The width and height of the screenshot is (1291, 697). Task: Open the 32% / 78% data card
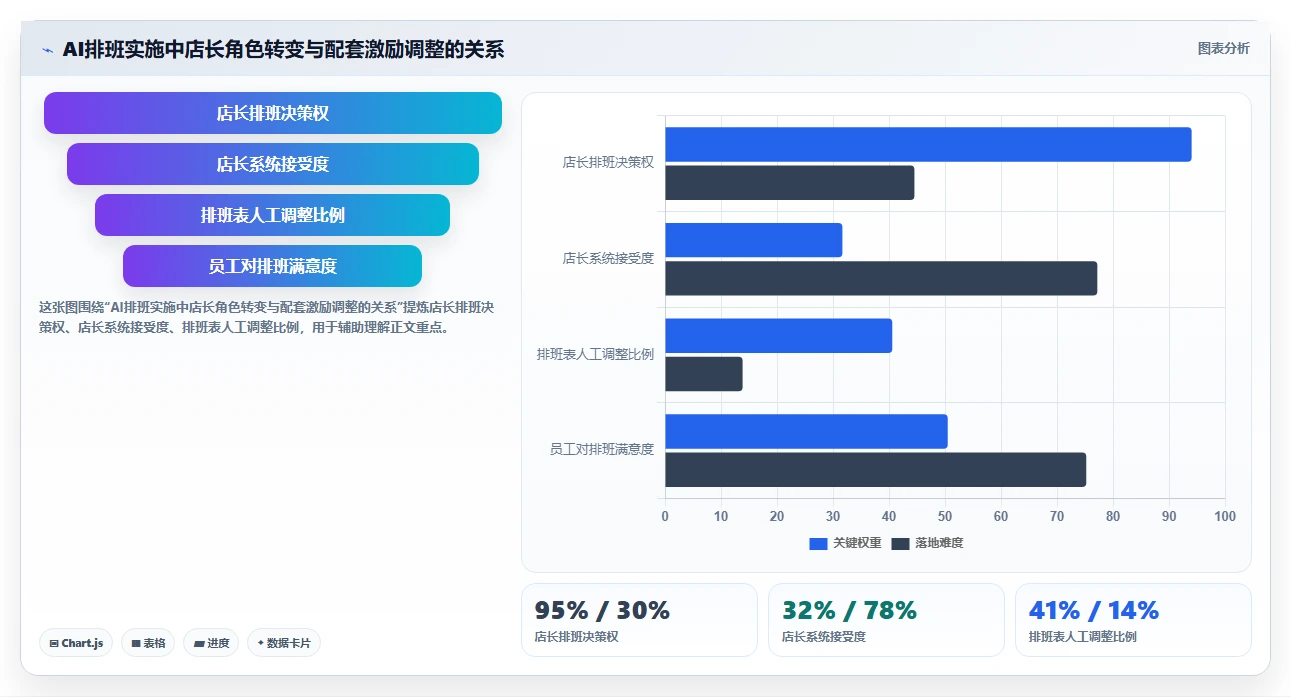click(x=886, y=620)
